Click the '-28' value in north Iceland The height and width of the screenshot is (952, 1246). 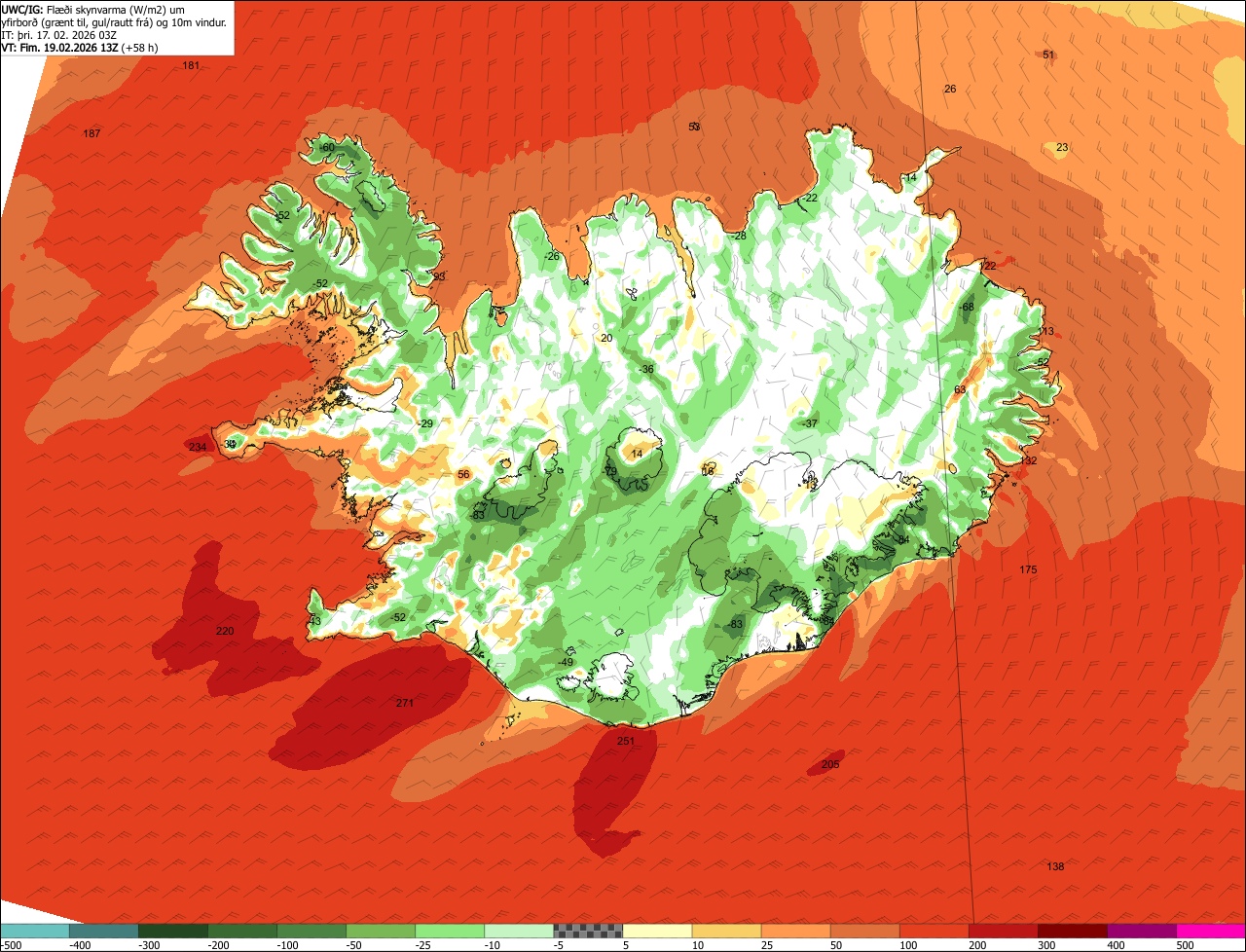tap(738, 236)
